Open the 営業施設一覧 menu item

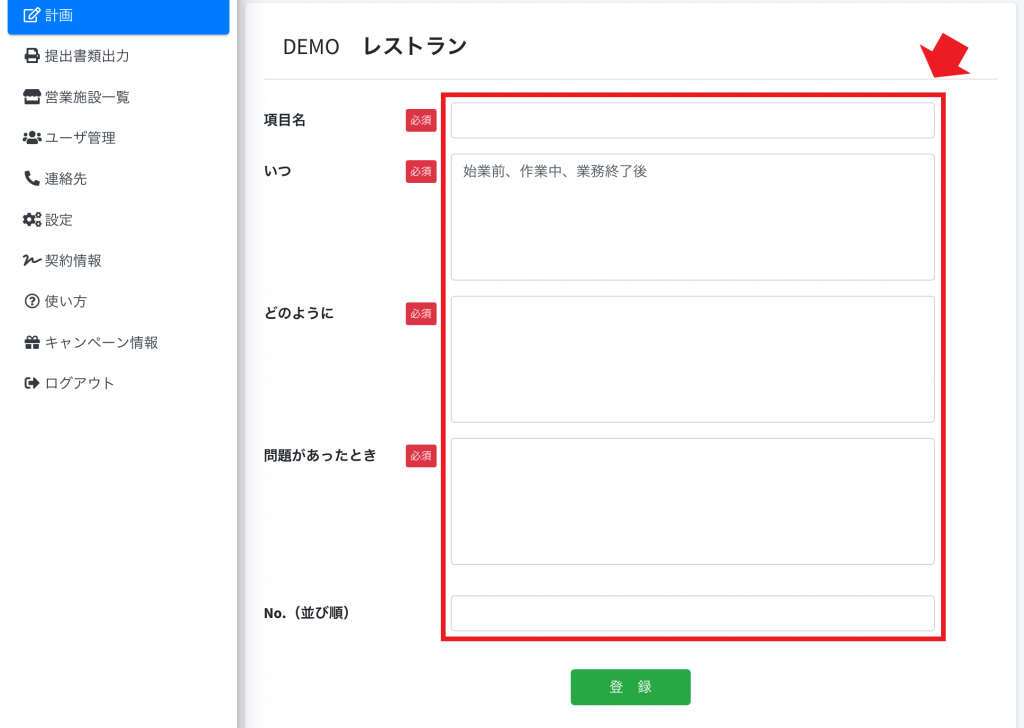(87, 97)
